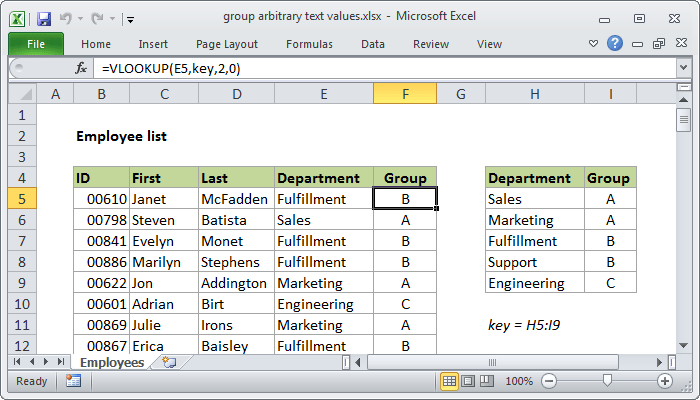Image resolution: width=700 pixels, height=400 pixels.
Task: Open Excel Help question mark icon
Action: [x=615, y=43]
